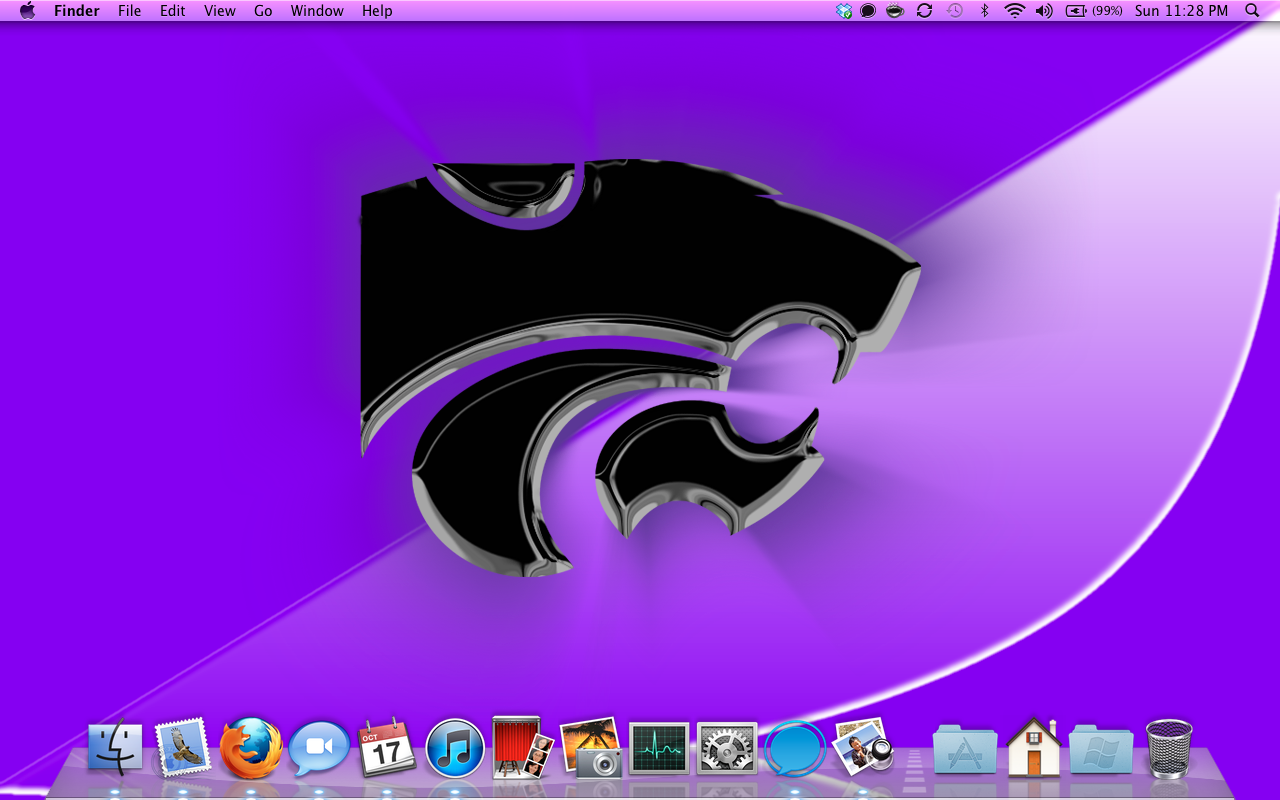Open the volume speaker menu

coord(1044,11)
